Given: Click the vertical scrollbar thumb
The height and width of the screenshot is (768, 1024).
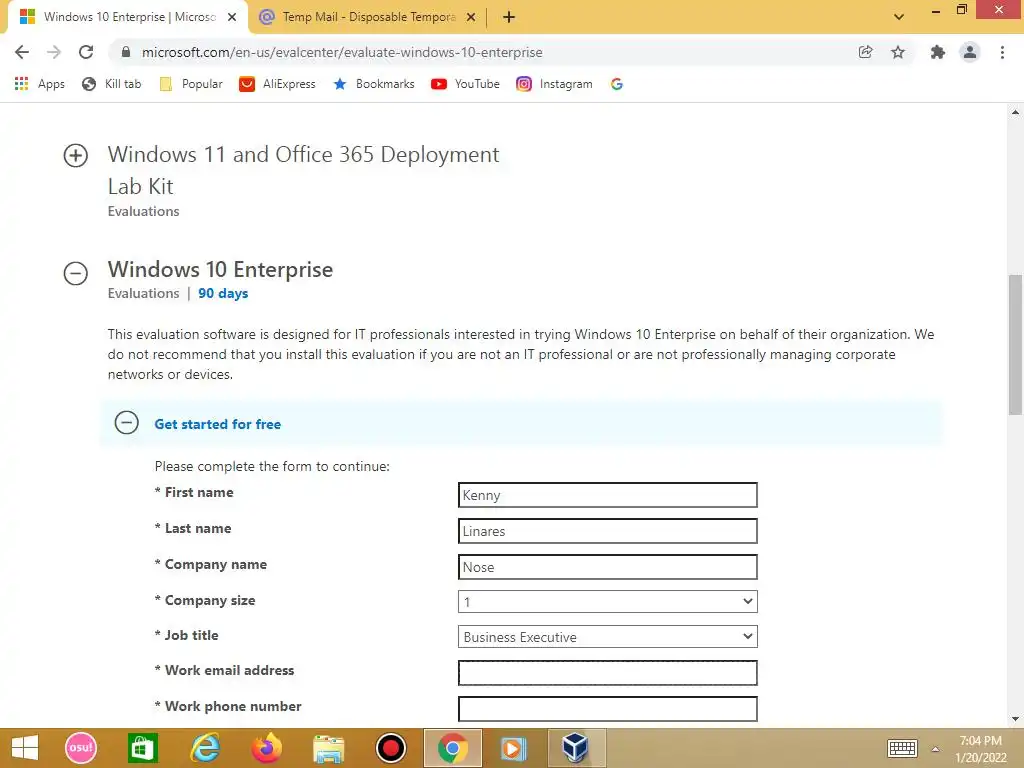Looking at the screenshot, I should [1015, 344].
